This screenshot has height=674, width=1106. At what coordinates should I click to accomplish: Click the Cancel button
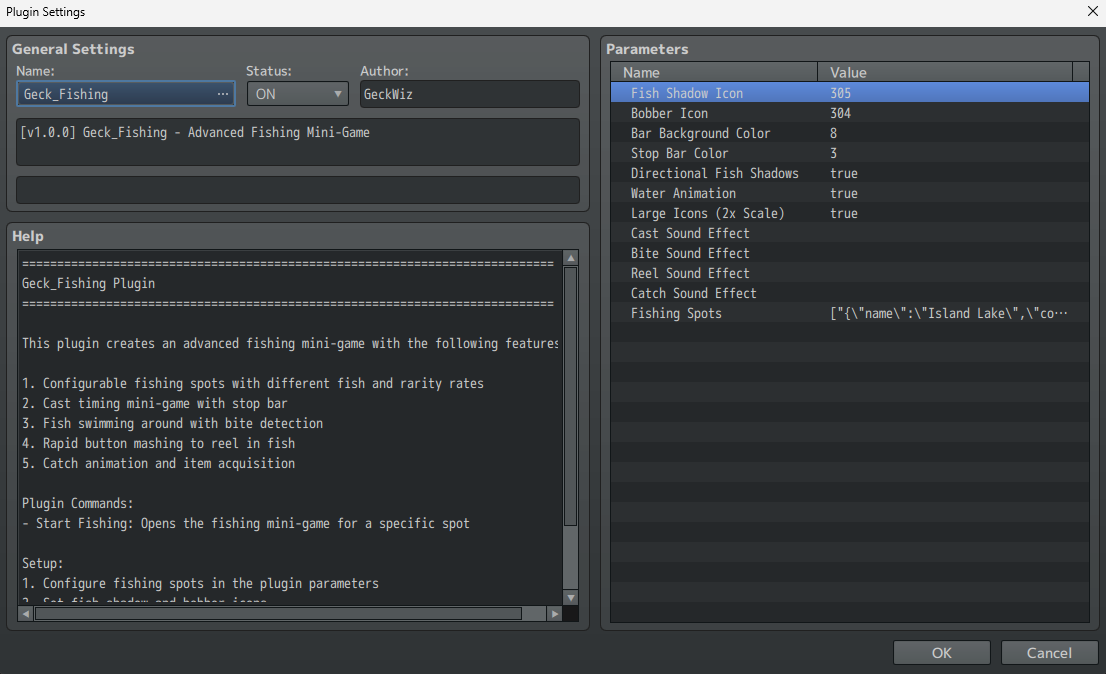click(1049, 653)
